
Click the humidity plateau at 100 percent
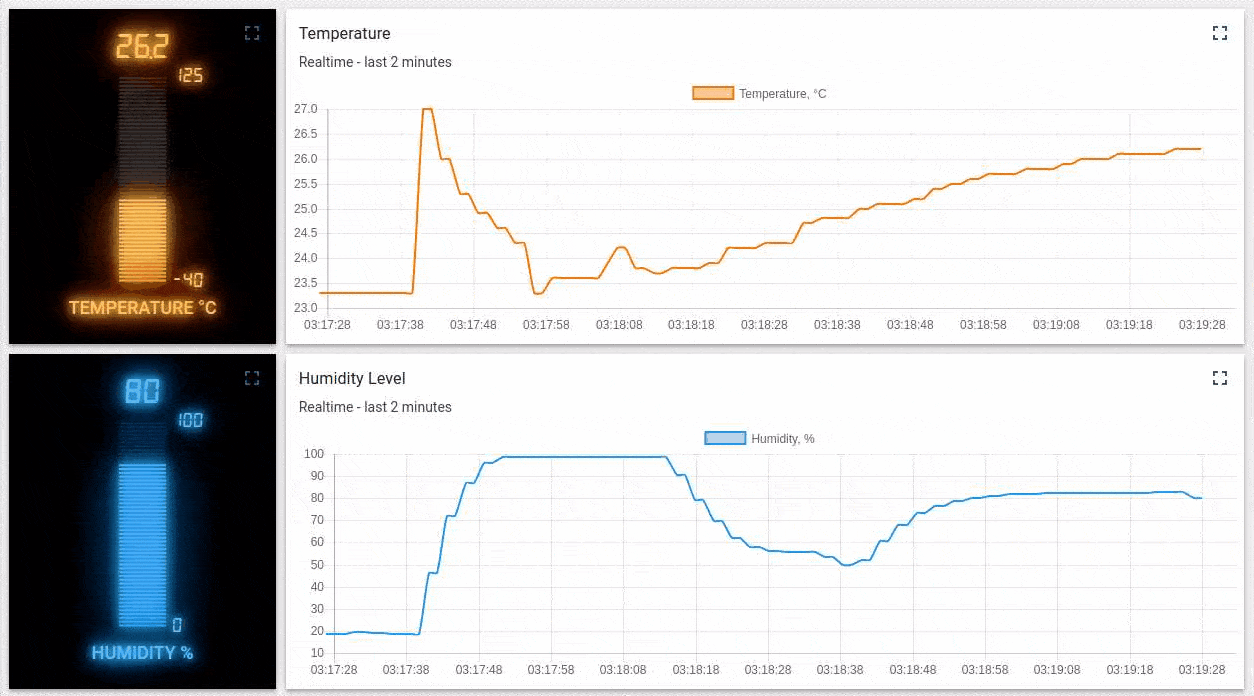click(x=585, y=457)
